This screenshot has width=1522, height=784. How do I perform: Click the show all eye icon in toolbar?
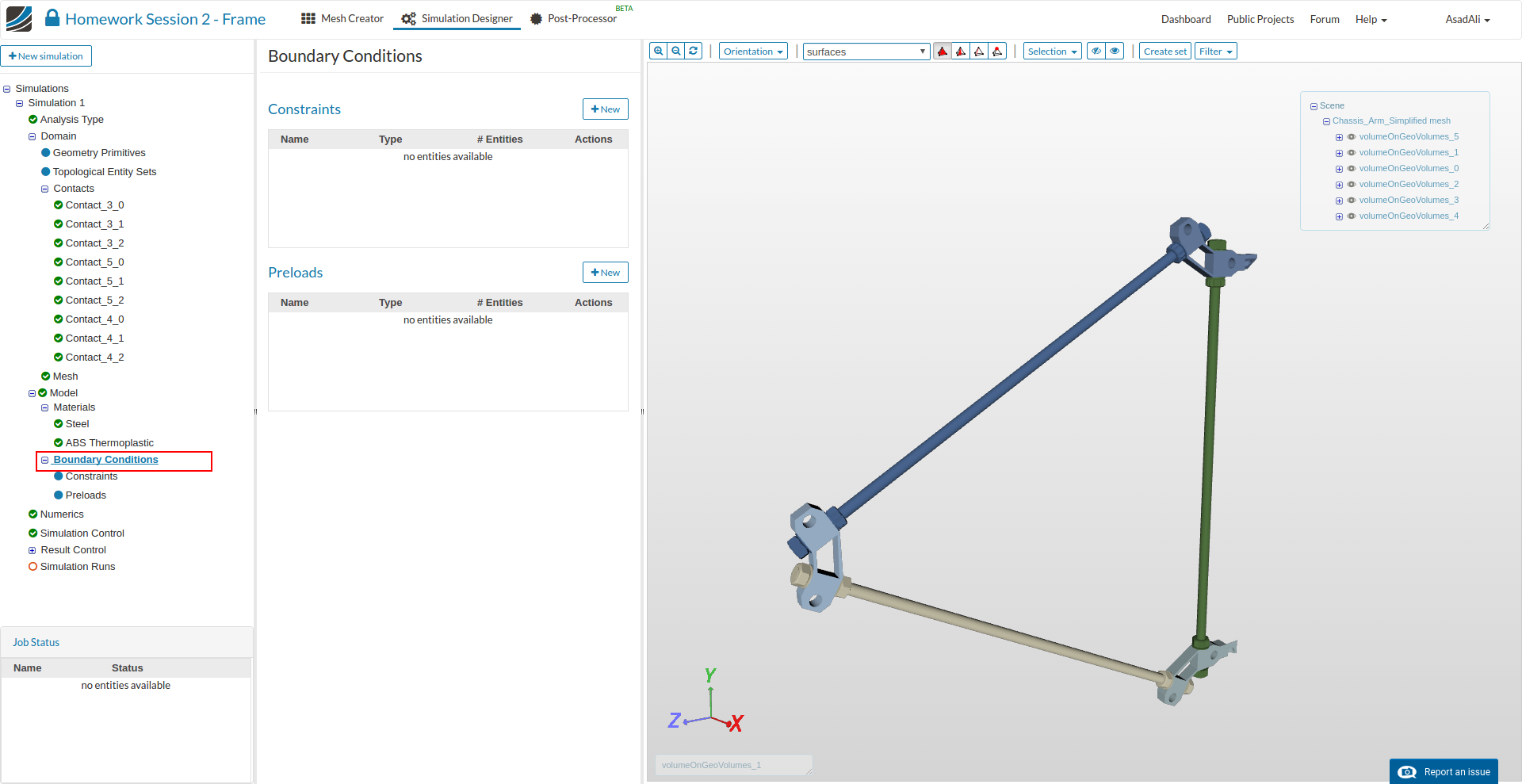click(1115, 52)
